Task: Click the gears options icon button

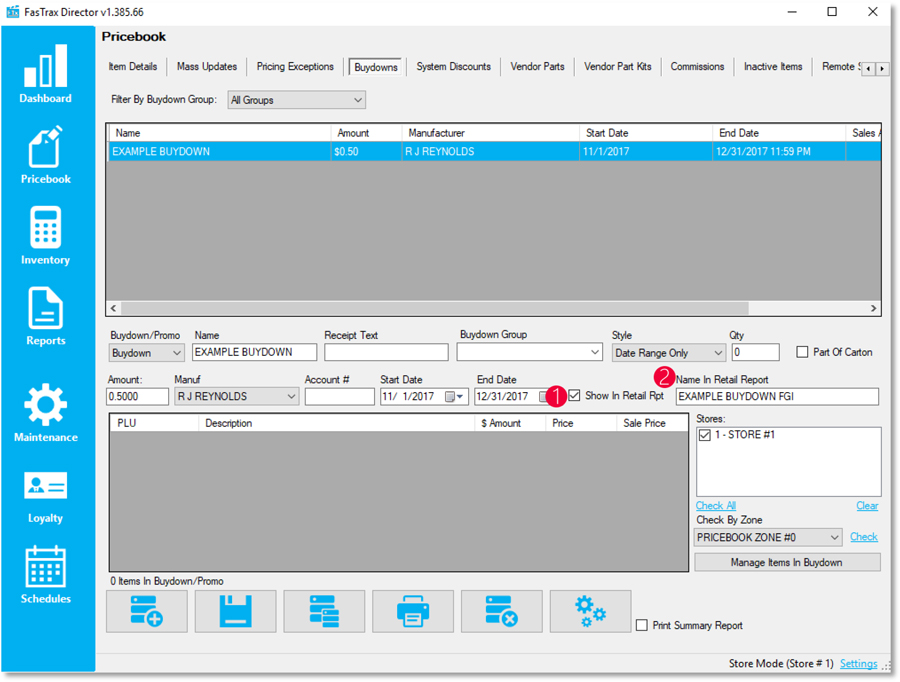Action: 590,611
